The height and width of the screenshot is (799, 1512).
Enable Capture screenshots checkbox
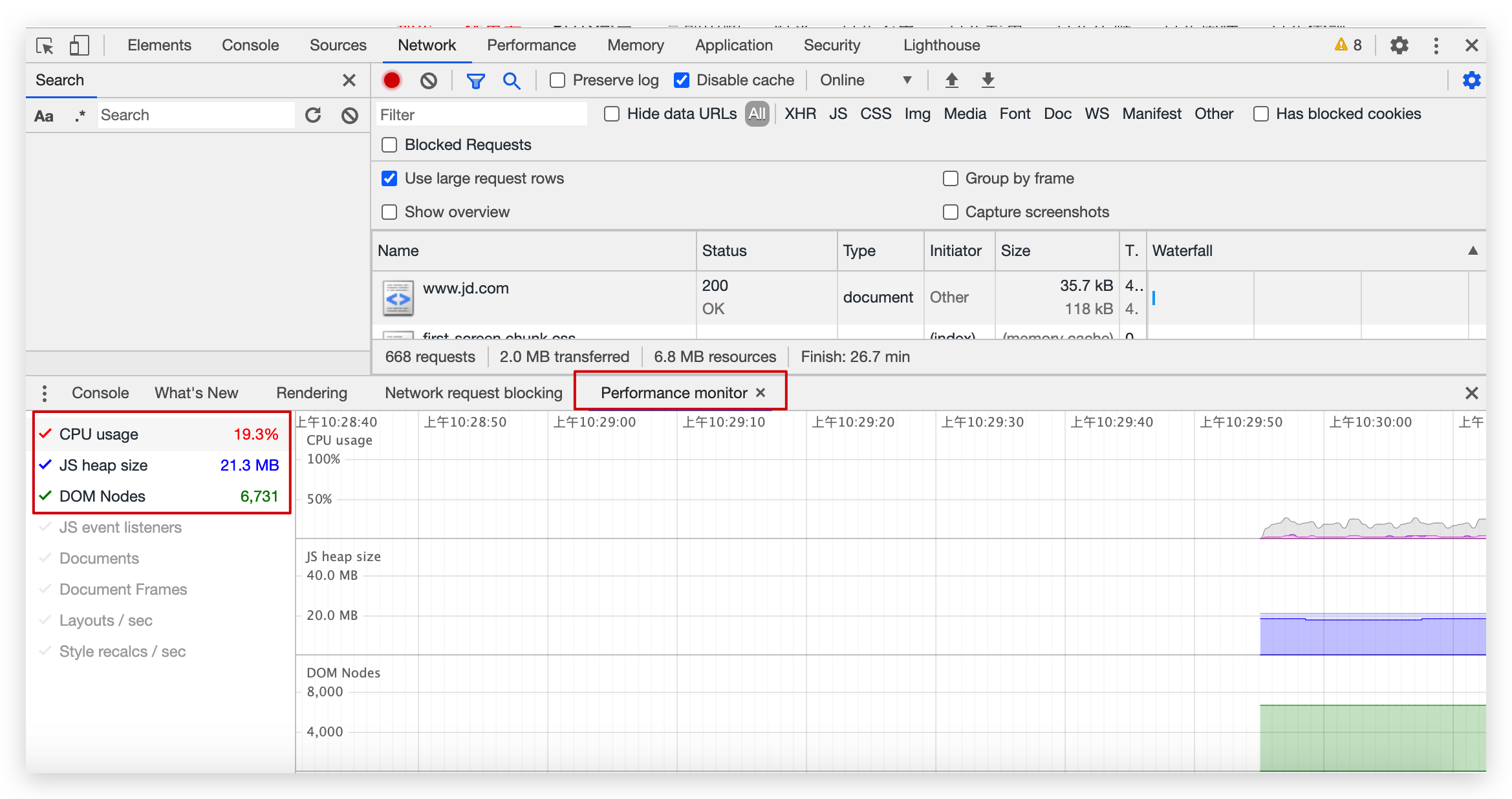click(x=950, y=212)
